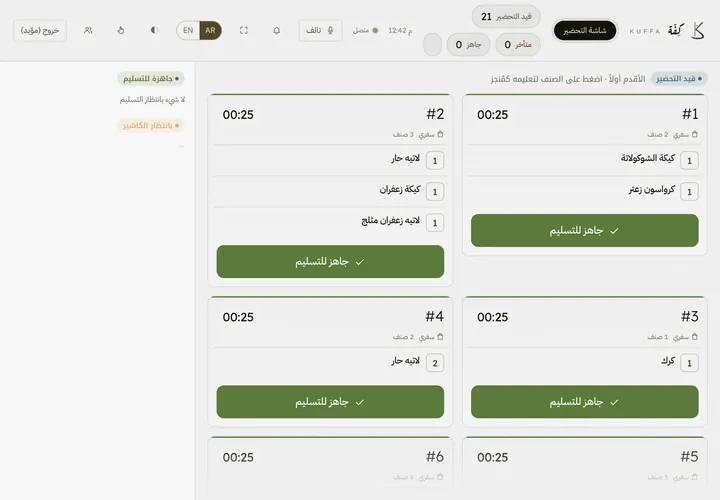Click quantity box 1 beside كيكة الشوكولاتة
Screen dimensions: 720x500
click(689, 161)
